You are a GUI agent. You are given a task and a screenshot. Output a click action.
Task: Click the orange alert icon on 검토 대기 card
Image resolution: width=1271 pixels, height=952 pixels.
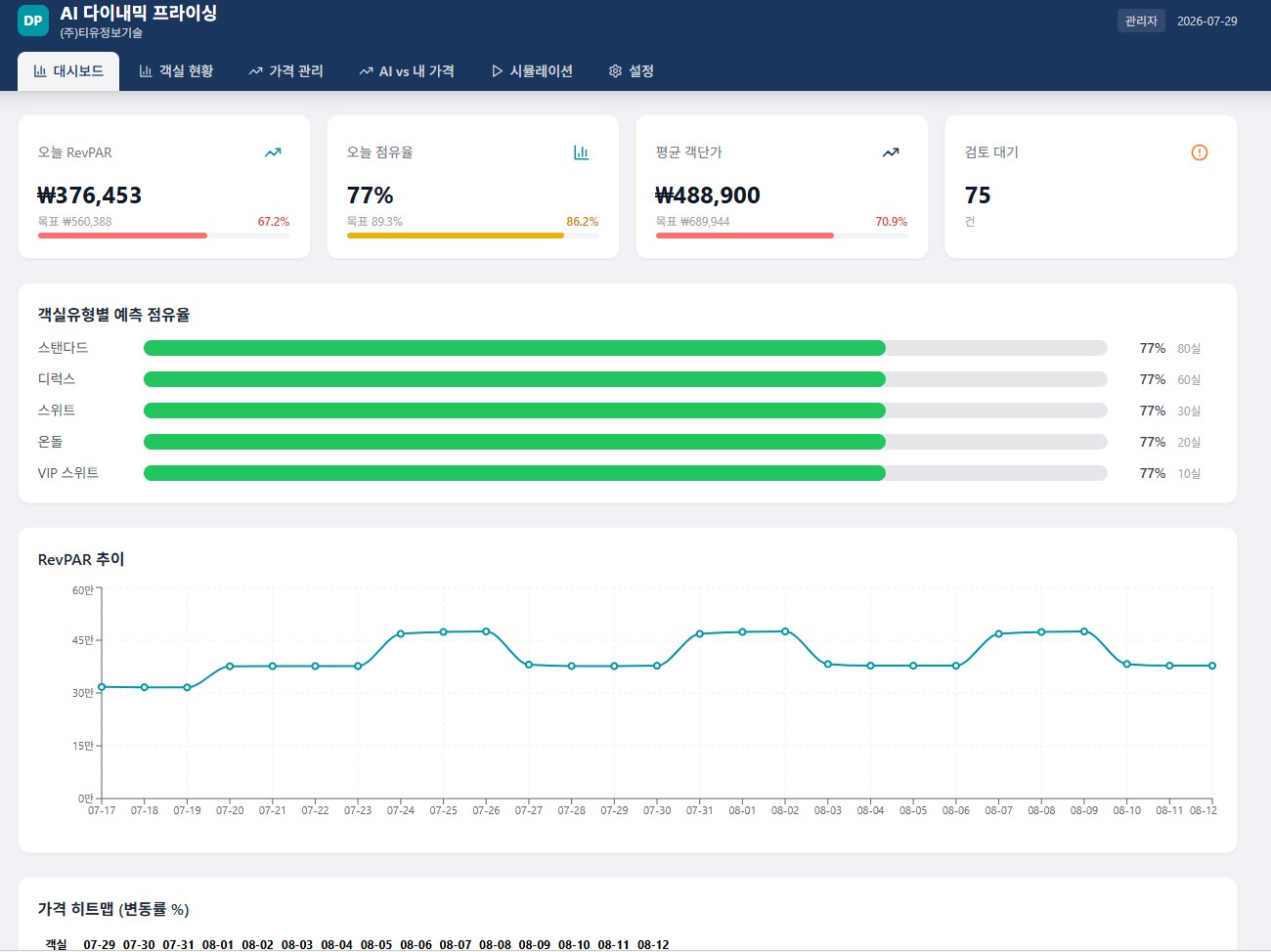click(1200, 152)
